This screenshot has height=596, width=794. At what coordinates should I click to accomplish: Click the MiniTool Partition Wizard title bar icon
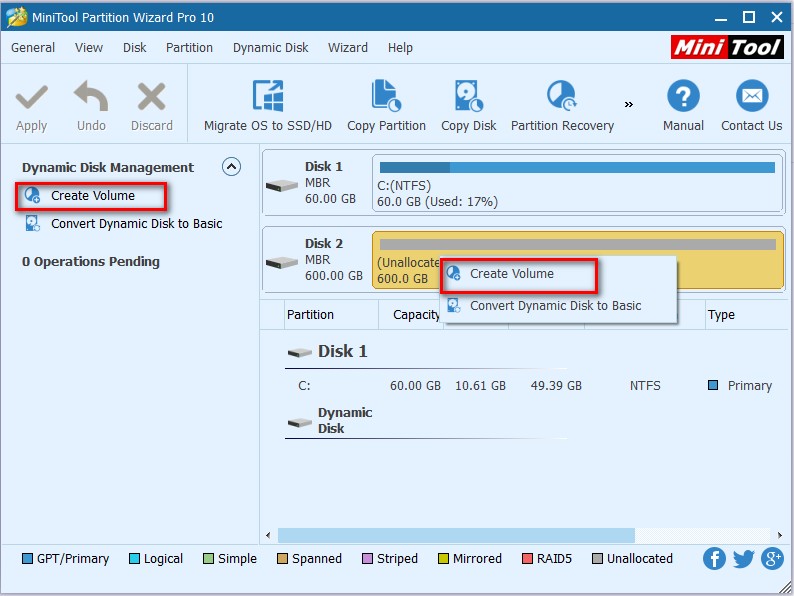coord(16,17)
